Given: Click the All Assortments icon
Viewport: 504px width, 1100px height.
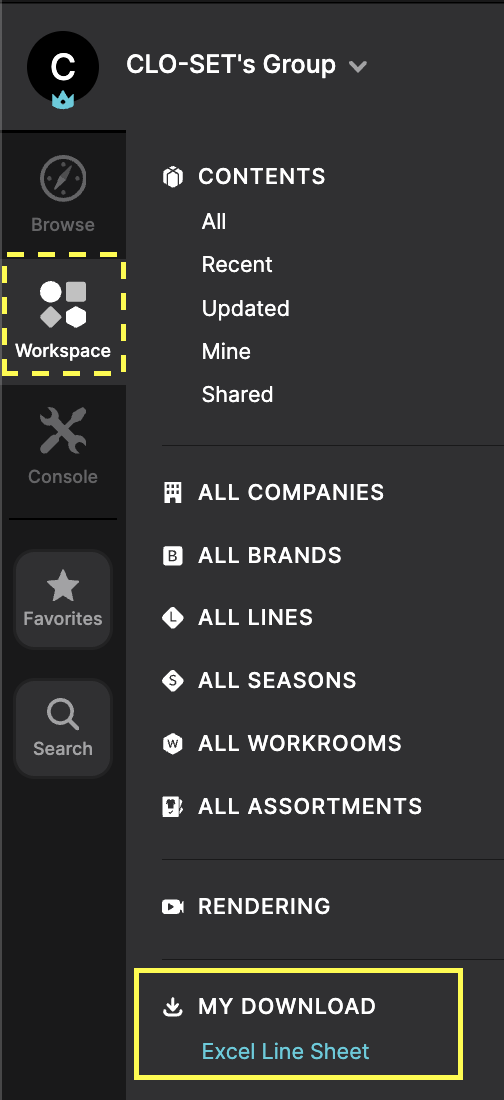Looking at the screenshot, I should click(172, 806).
